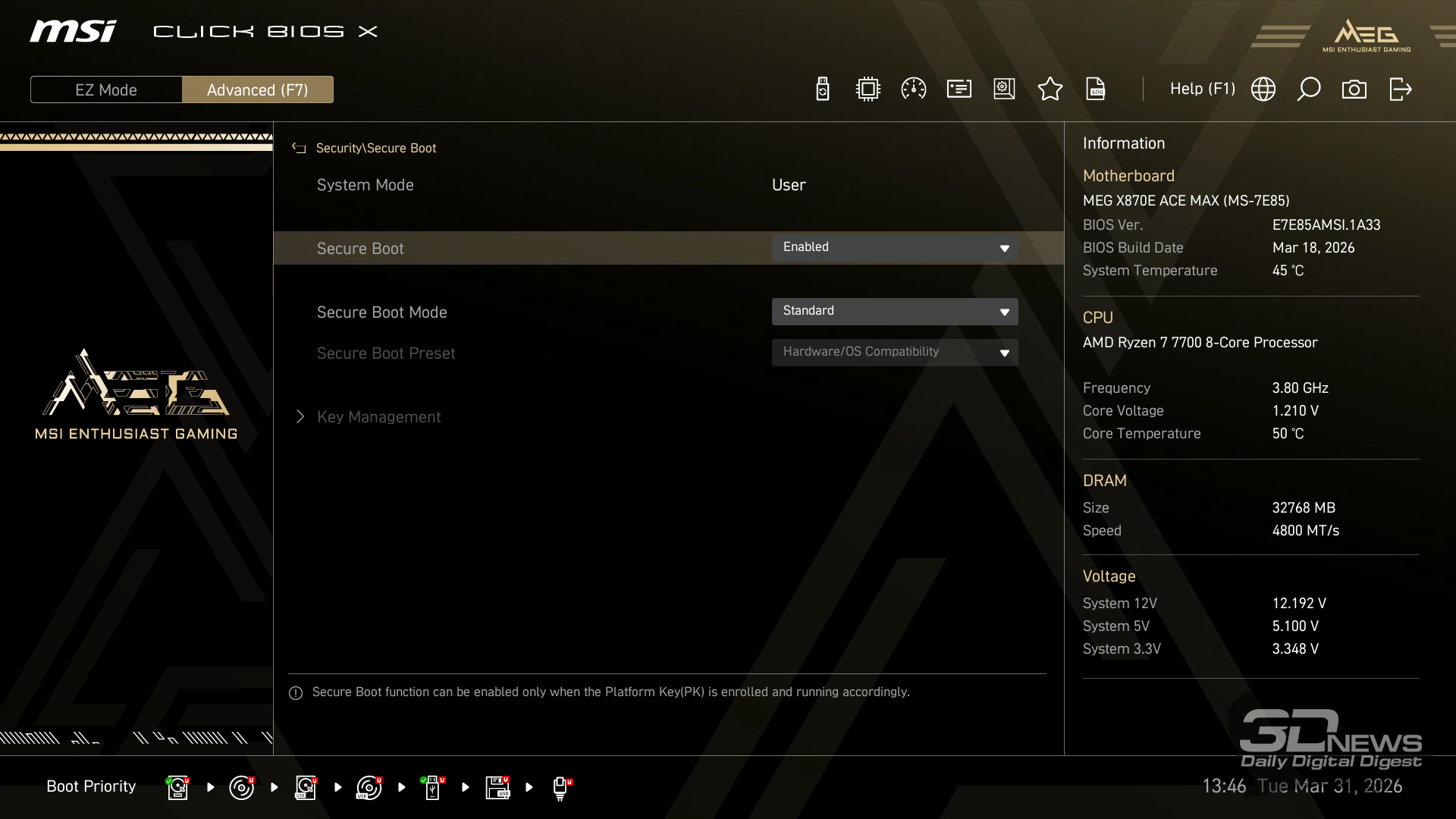Select the USB floppy boot priority device

pyautogui.click(x=497, y=787)
